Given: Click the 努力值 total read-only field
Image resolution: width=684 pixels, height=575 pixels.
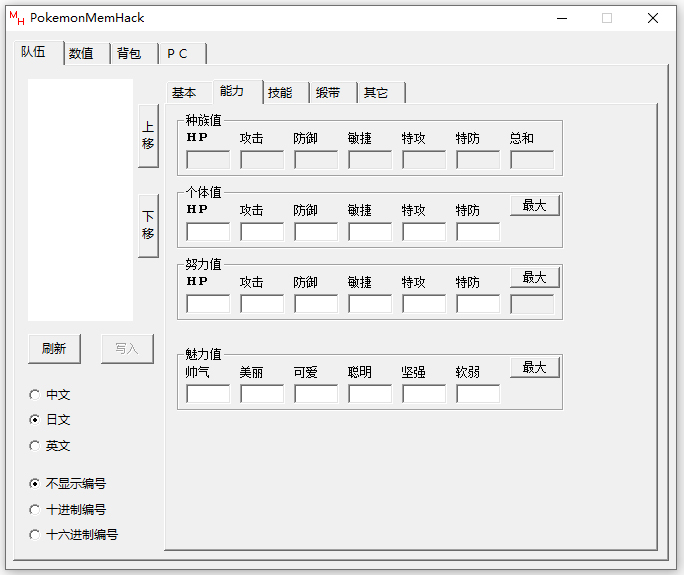Looking at the screenshot, I should click(x=532, y=304).
